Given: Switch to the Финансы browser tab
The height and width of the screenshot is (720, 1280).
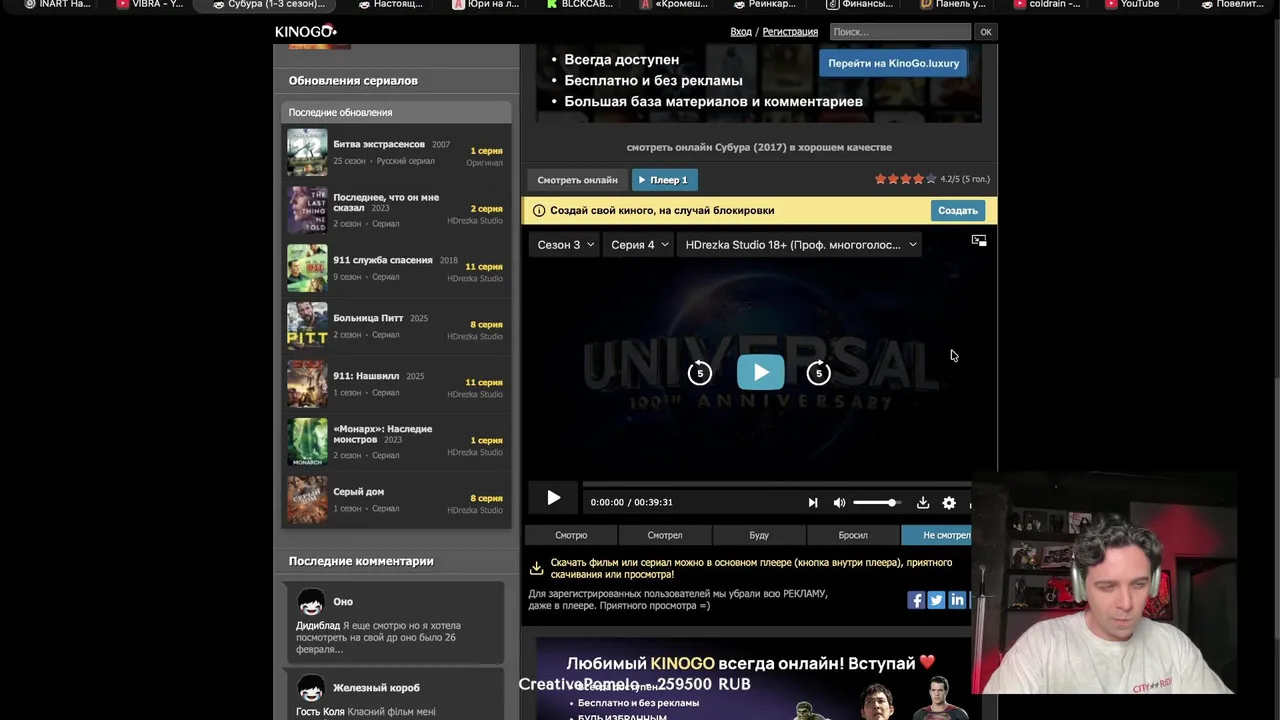Looking at the screenshot, I should click(x=859, y=4).
